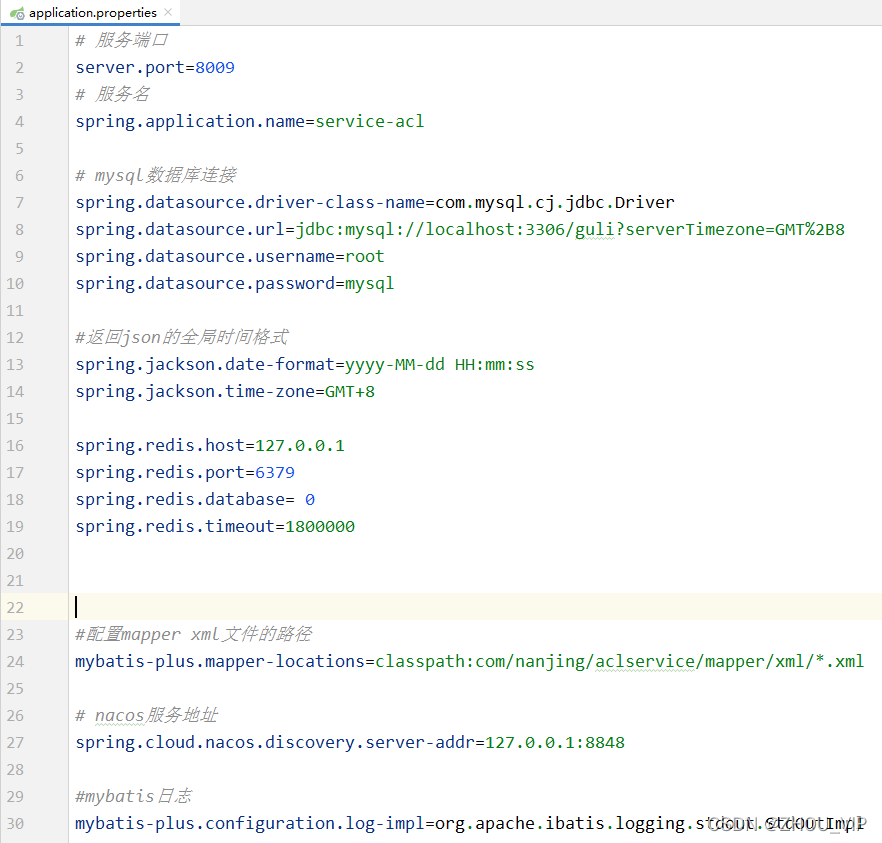Click line number 30 in the gutter

coord(15,823)
